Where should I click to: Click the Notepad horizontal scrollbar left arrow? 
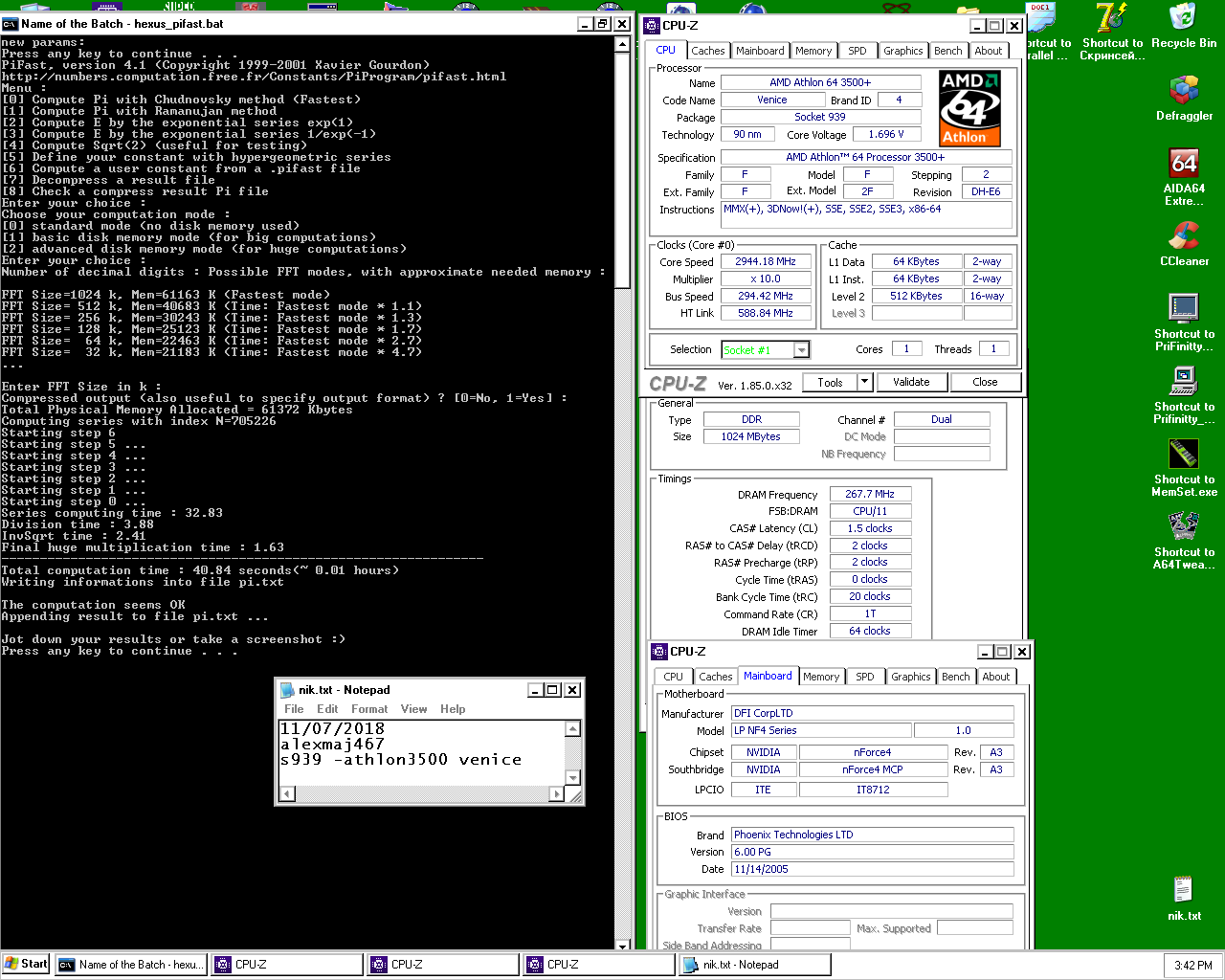pyautogui.click(x=286, y=793)
